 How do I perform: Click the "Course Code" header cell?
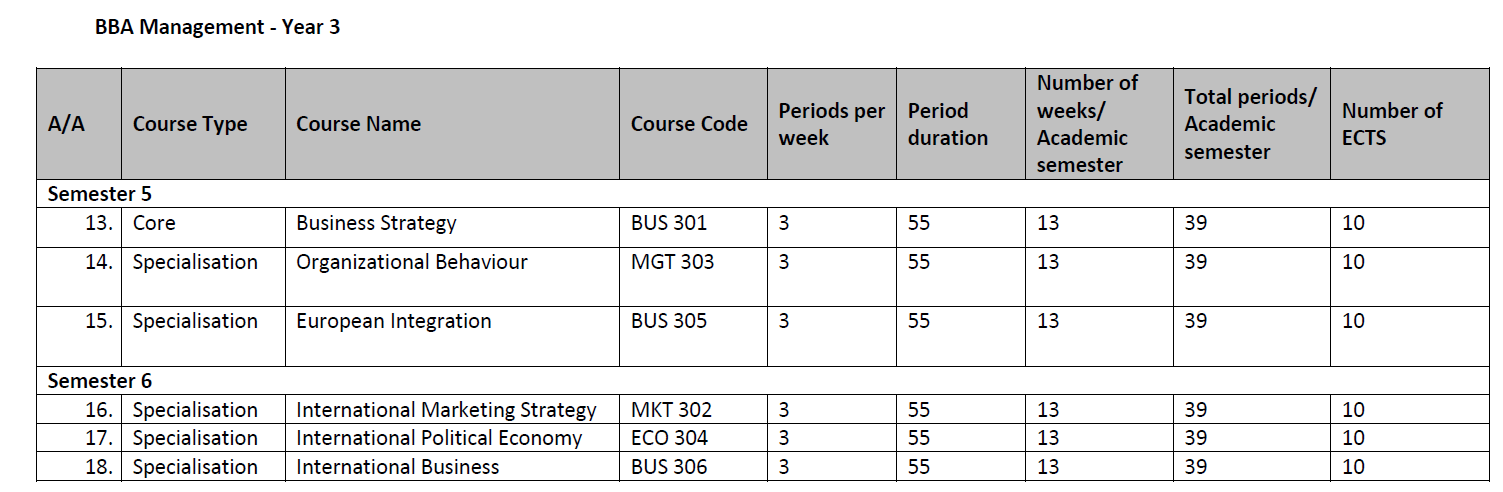tap(689, 124)
